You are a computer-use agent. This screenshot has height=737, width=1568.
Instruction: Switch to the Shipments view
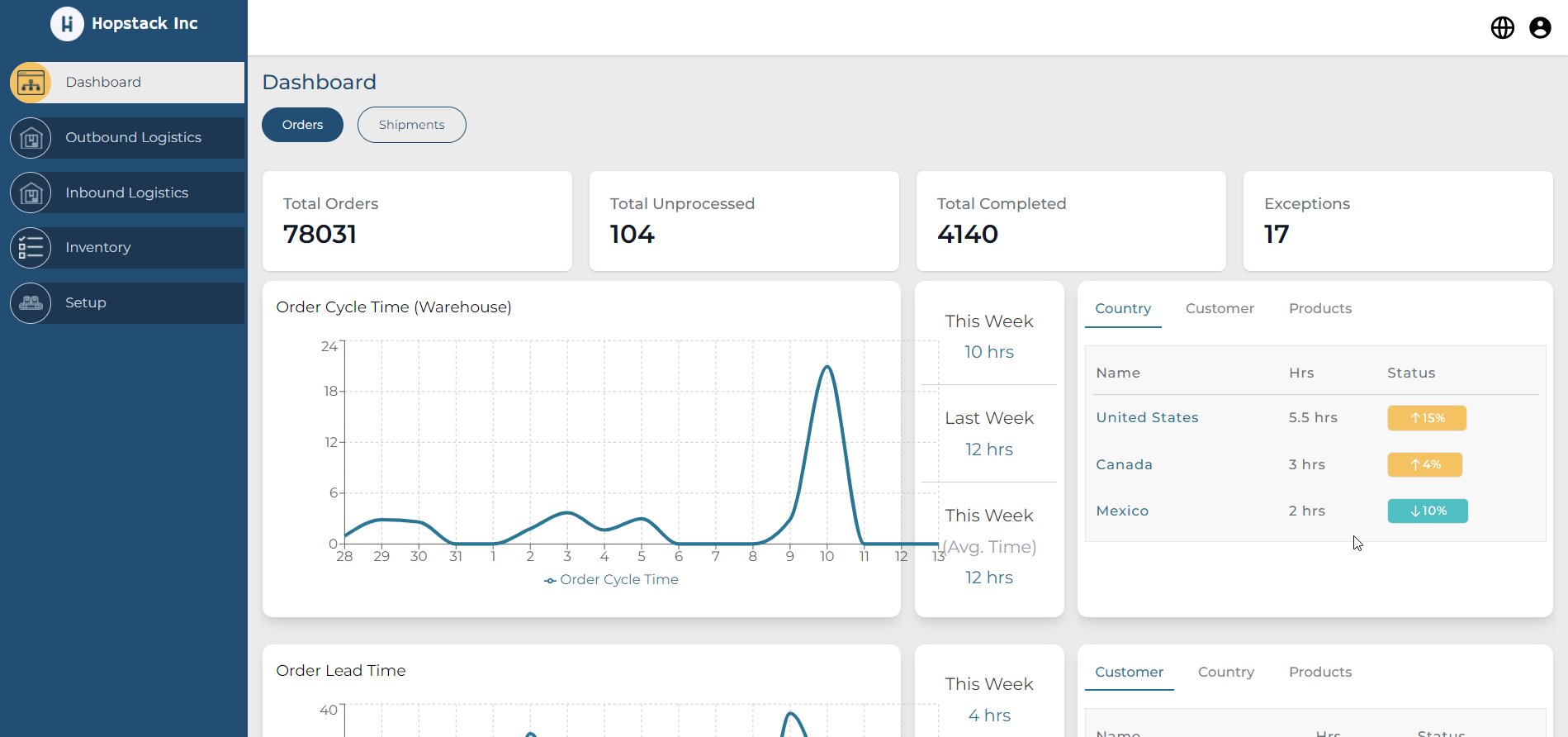411,125
